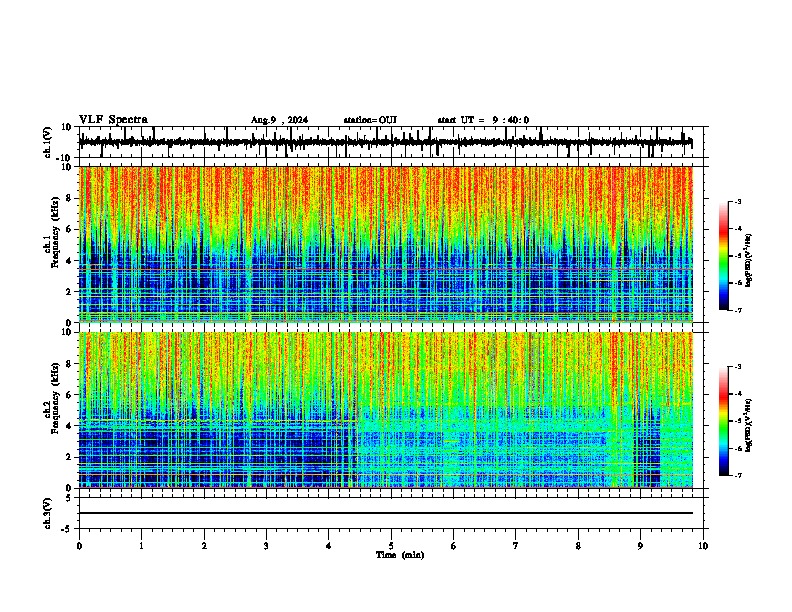Click the "ch.3(V)" axis label
This screenshot has width=792, height=612.
tap(47, 513)
